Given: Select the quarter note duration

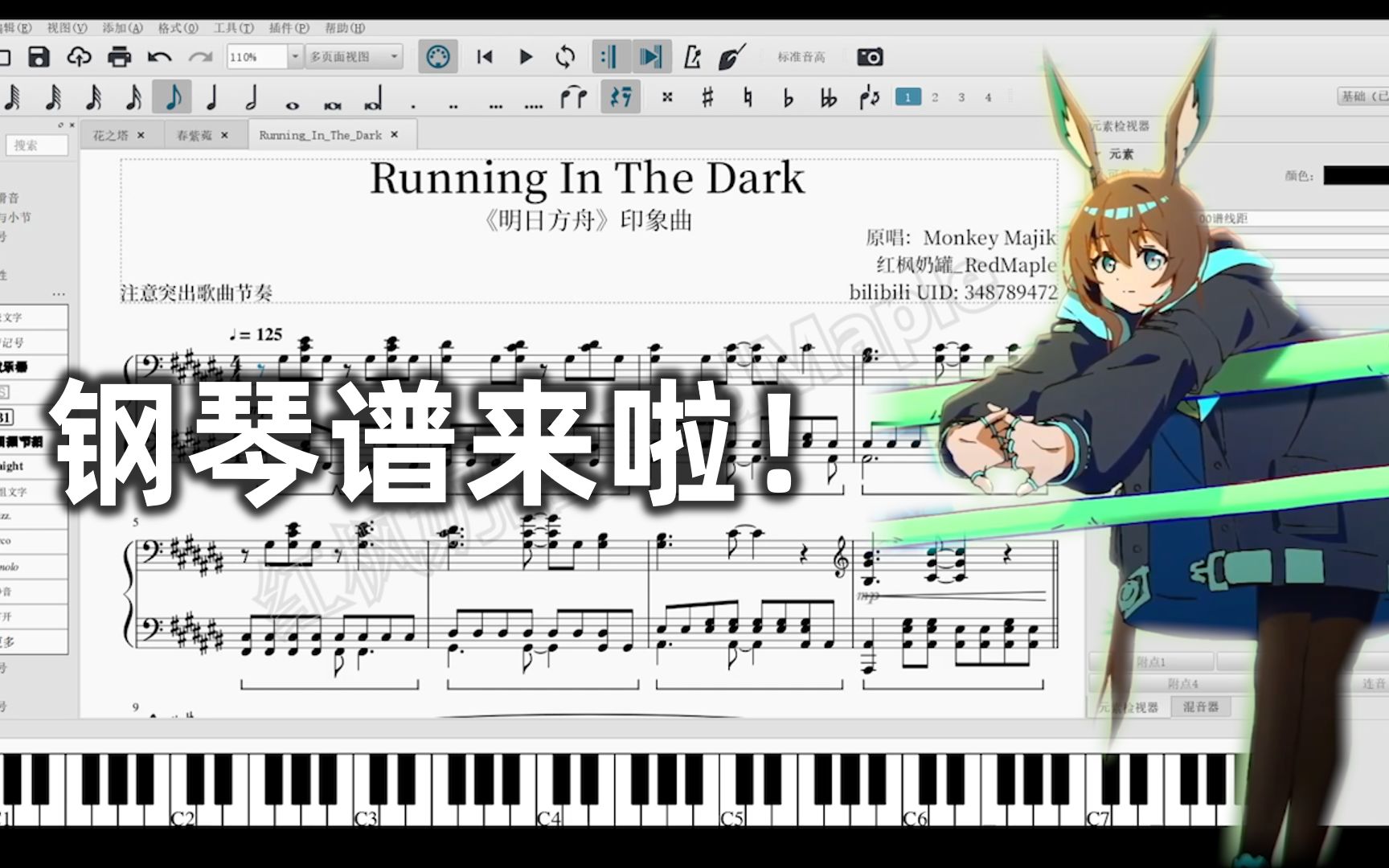Looking at the screenshot, I should [x=212, y=97].
